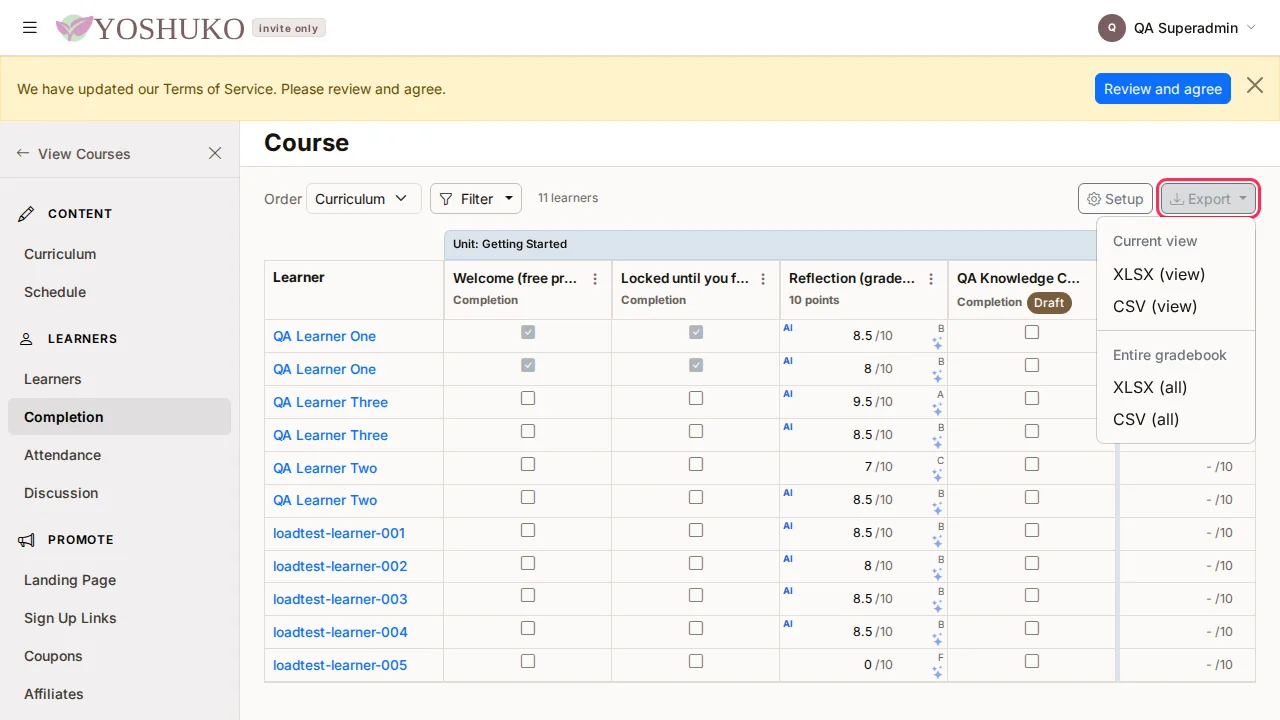Click AI badge in loadtest-learner-003 row
This screenshot has height=720, width=1280.
(788, 591)
